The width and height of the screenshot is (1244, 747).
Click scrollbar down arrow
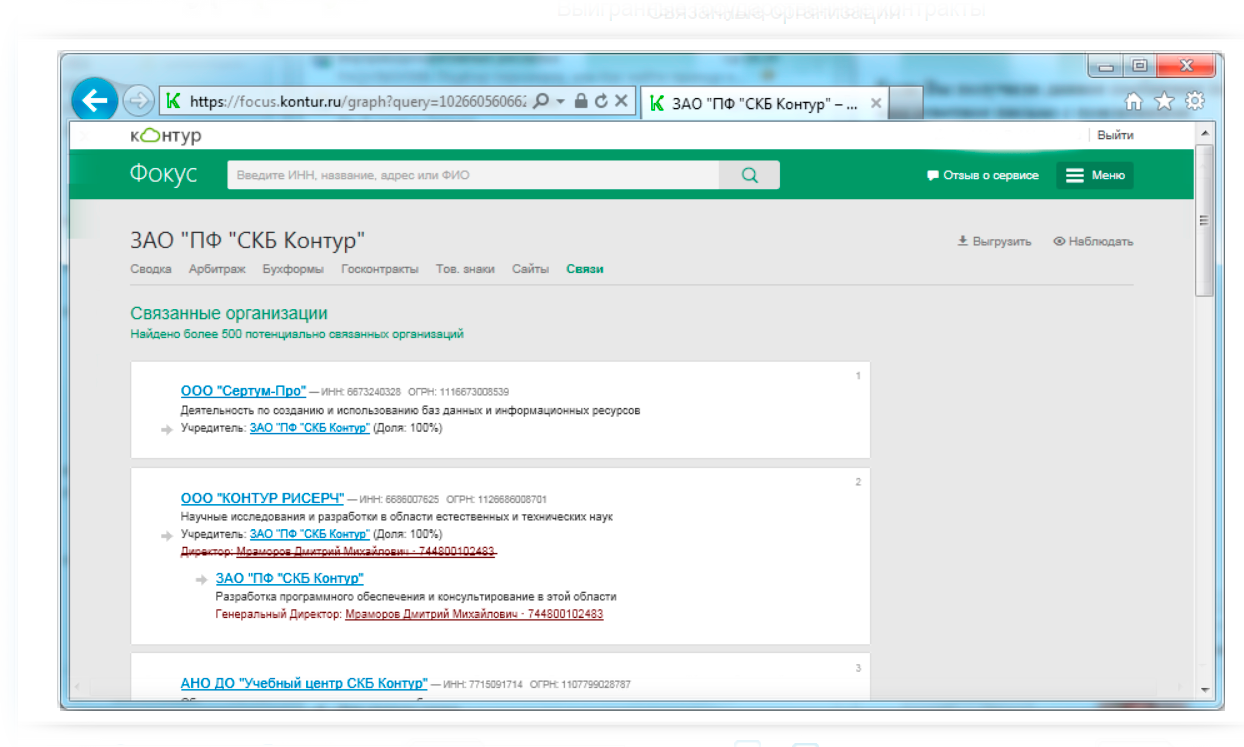[x=1204, y=689]
